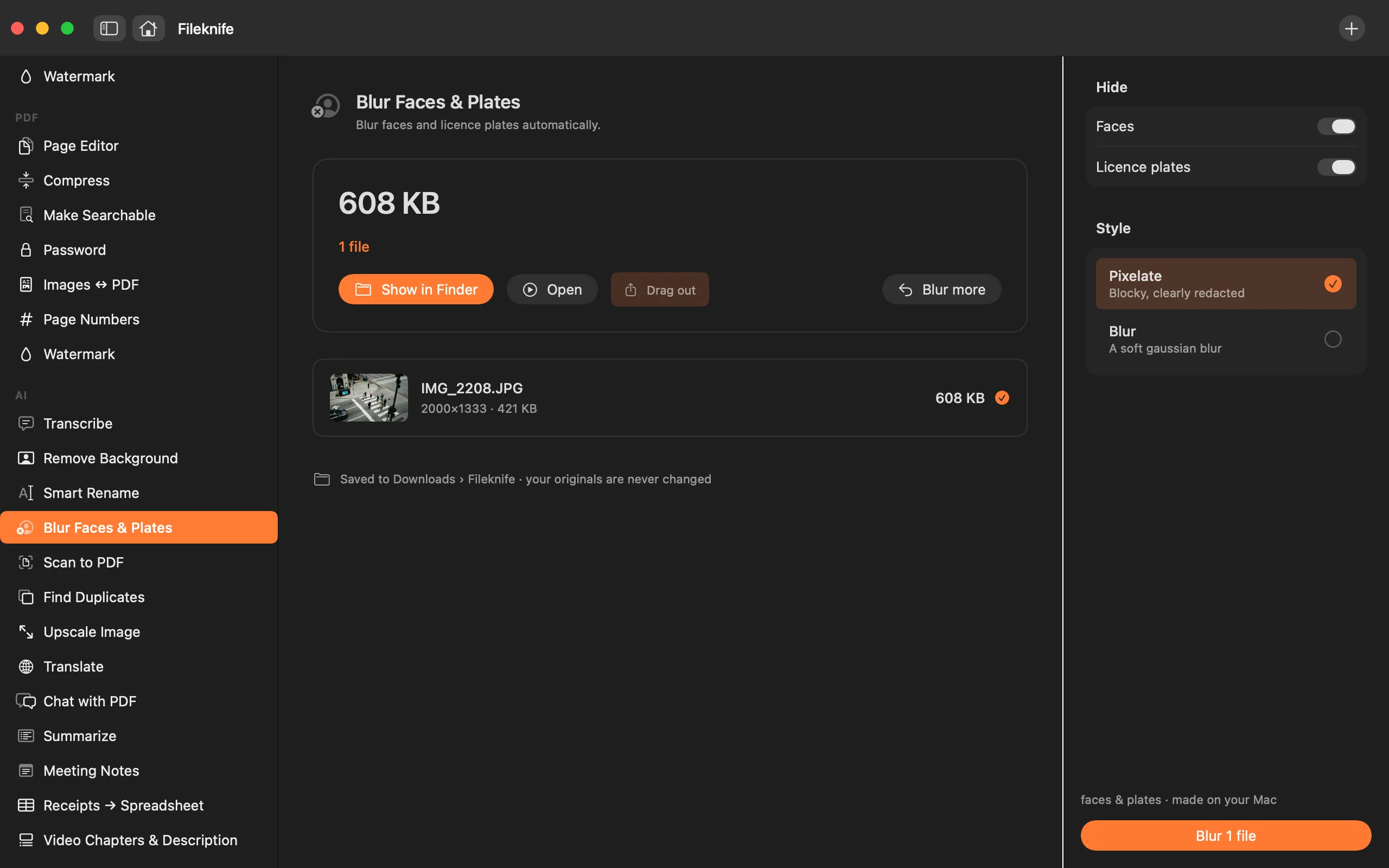Open the Password tool
Image resolution: width=1389 pixels, height=868 pixels.
[x=139, y=250]
